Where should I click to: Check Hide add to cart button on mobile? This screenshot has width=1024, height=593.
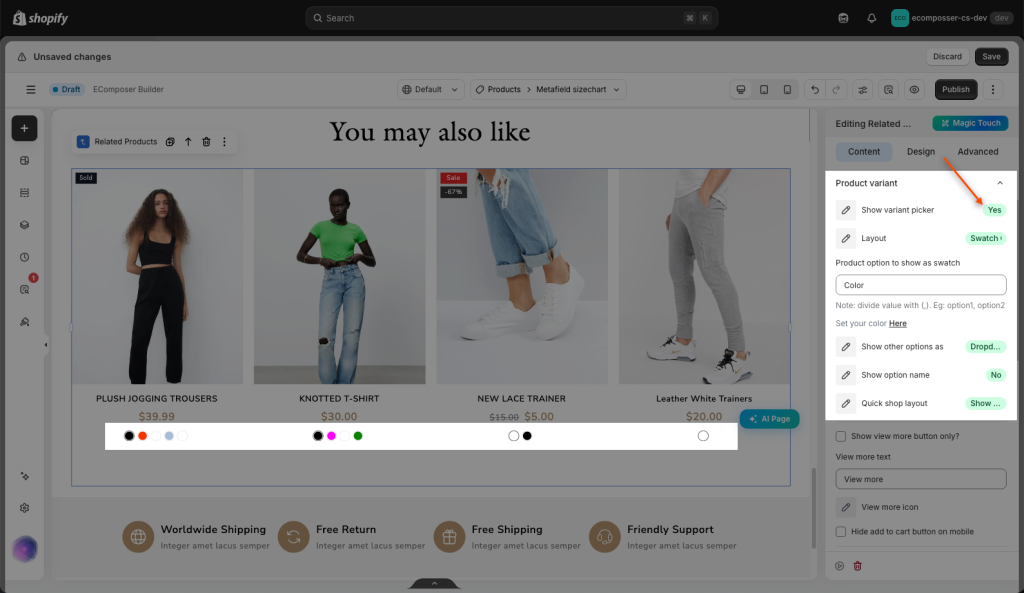pos(841,532)
